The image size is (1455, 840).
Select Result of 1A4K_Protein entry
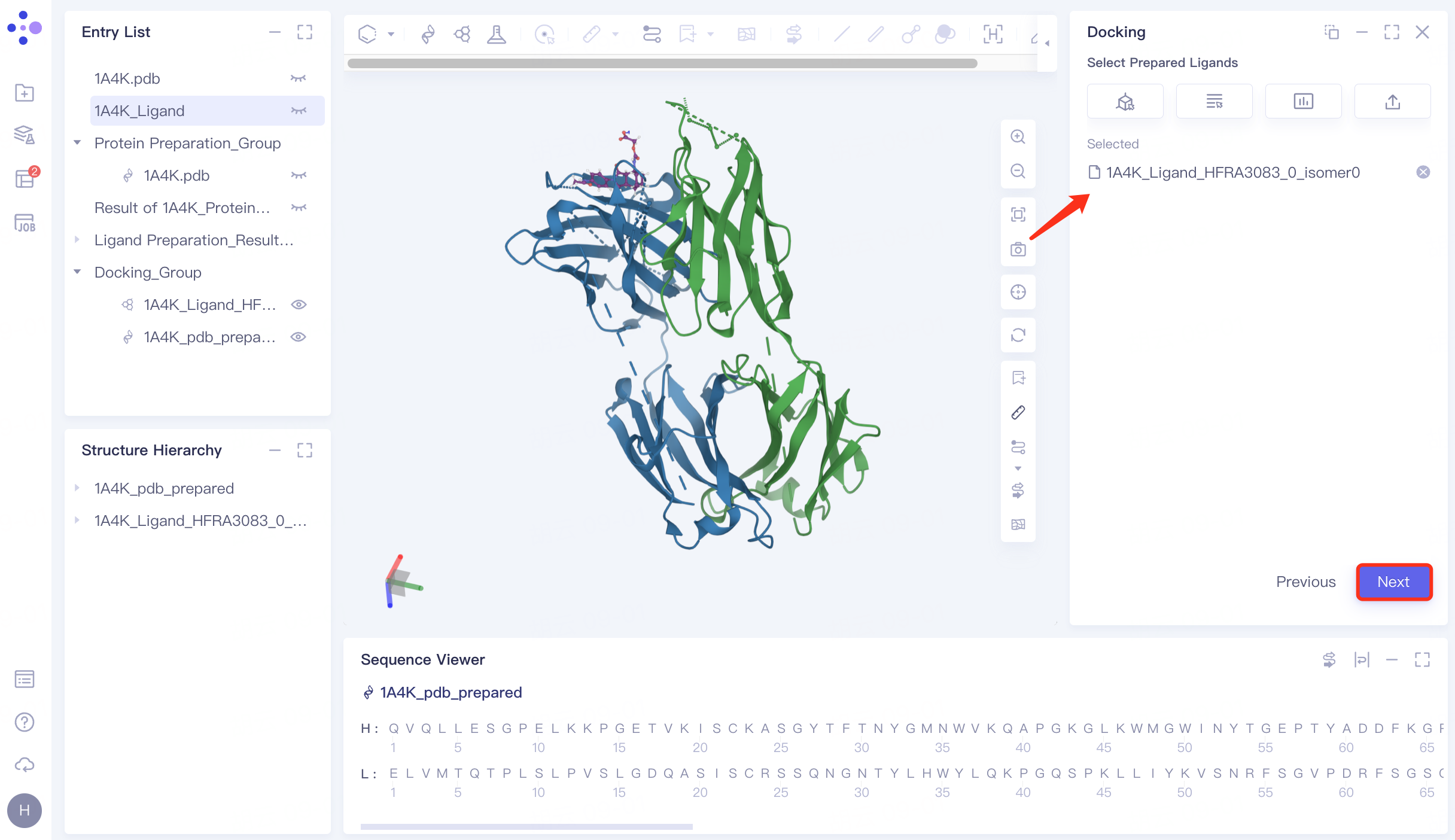tap(182, 208)
